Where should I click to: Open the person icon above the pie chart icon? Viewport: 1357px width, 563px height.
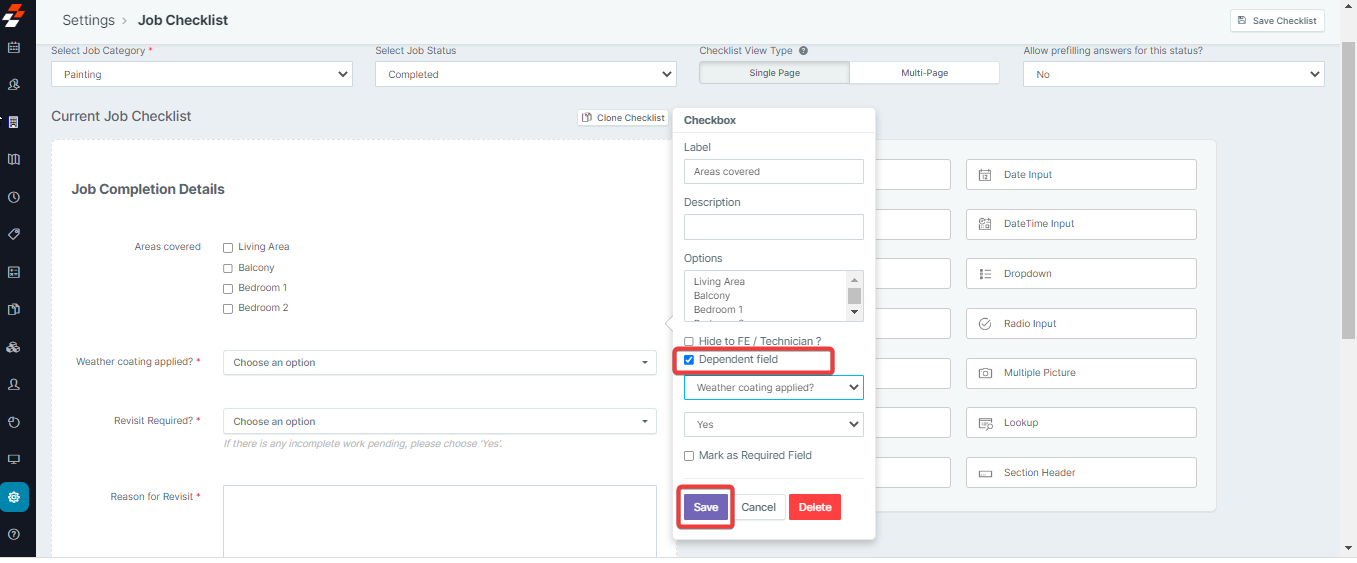14,384
